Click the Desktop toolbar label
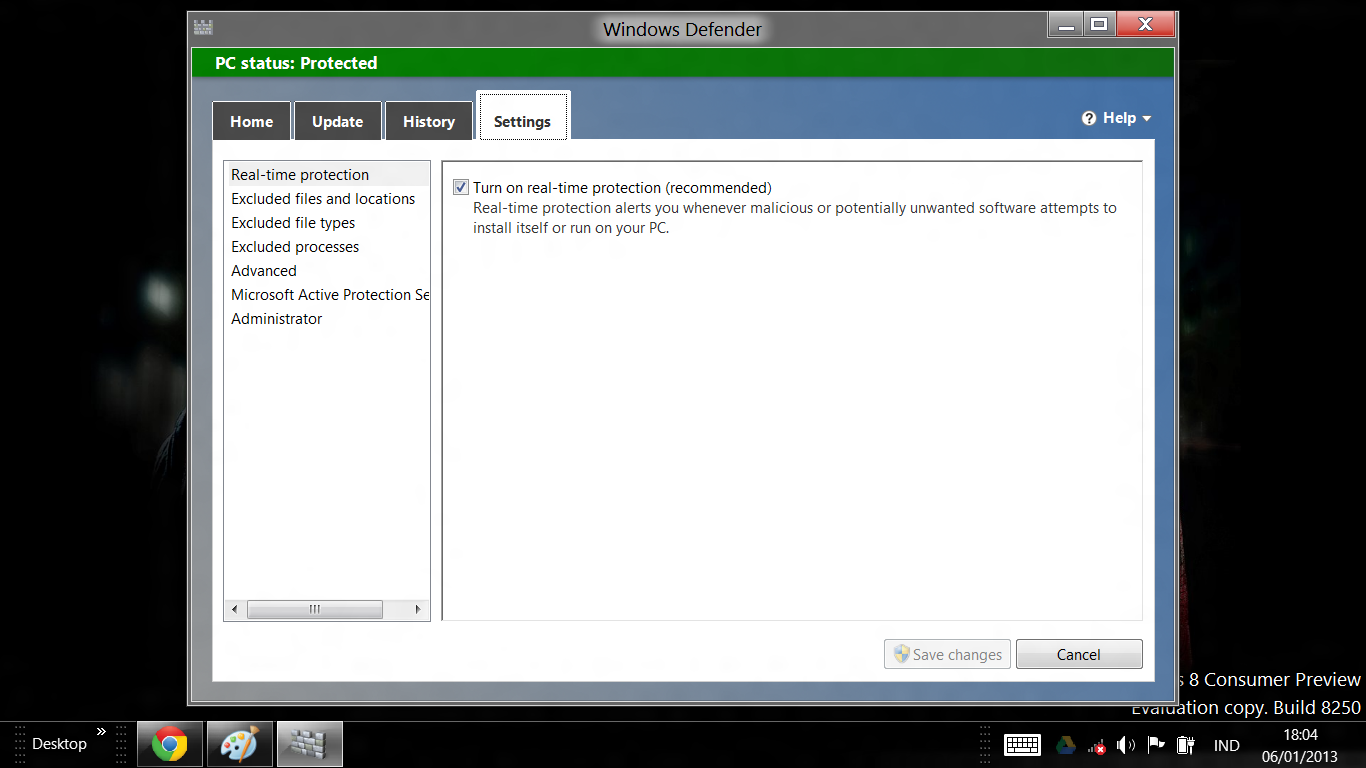Viewport: 1366px width, 768px height. [x=59, y=744]
